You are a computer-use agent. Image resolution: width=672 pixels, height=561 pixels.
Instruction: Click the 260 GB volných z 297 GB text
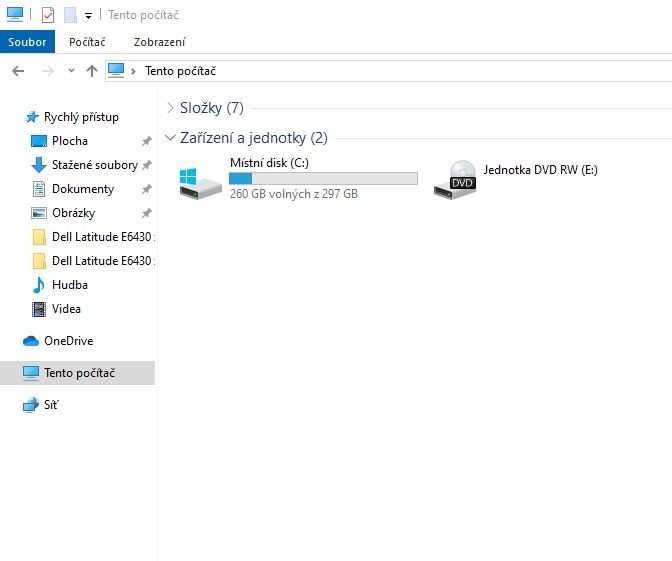tap(294, 194)
